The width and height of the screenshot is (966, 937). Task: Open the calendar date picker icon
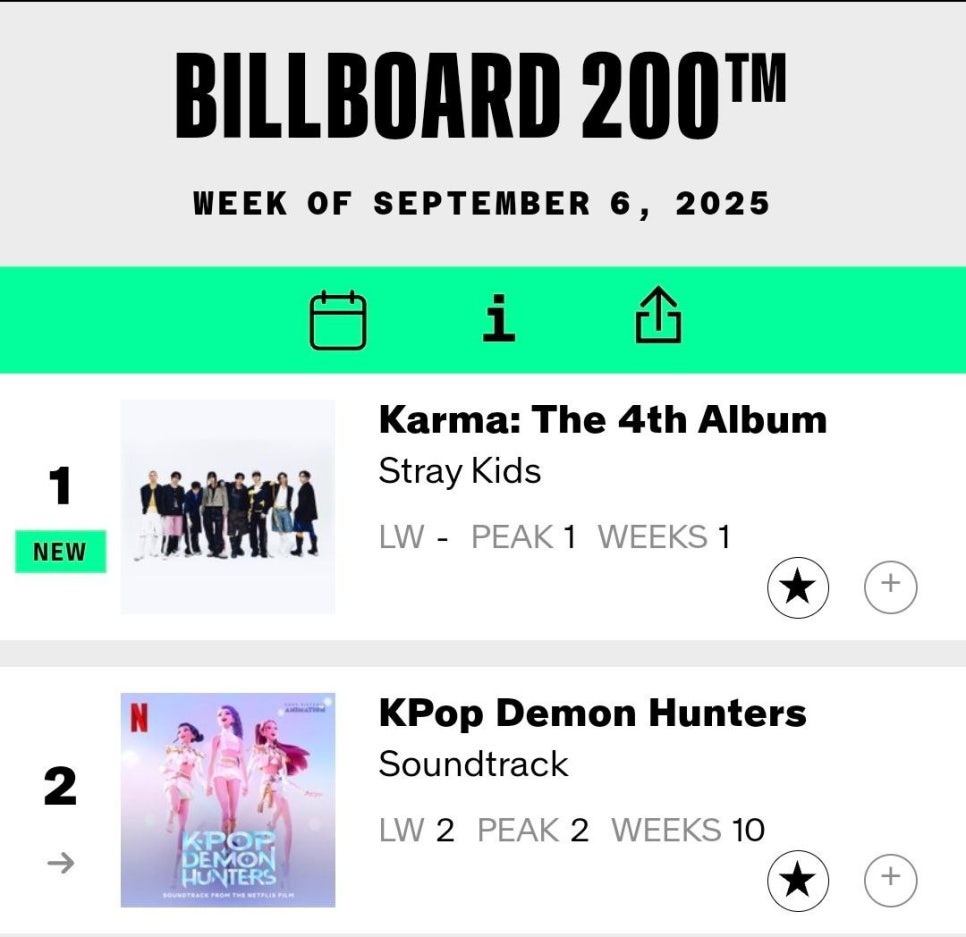pos(338,321)
